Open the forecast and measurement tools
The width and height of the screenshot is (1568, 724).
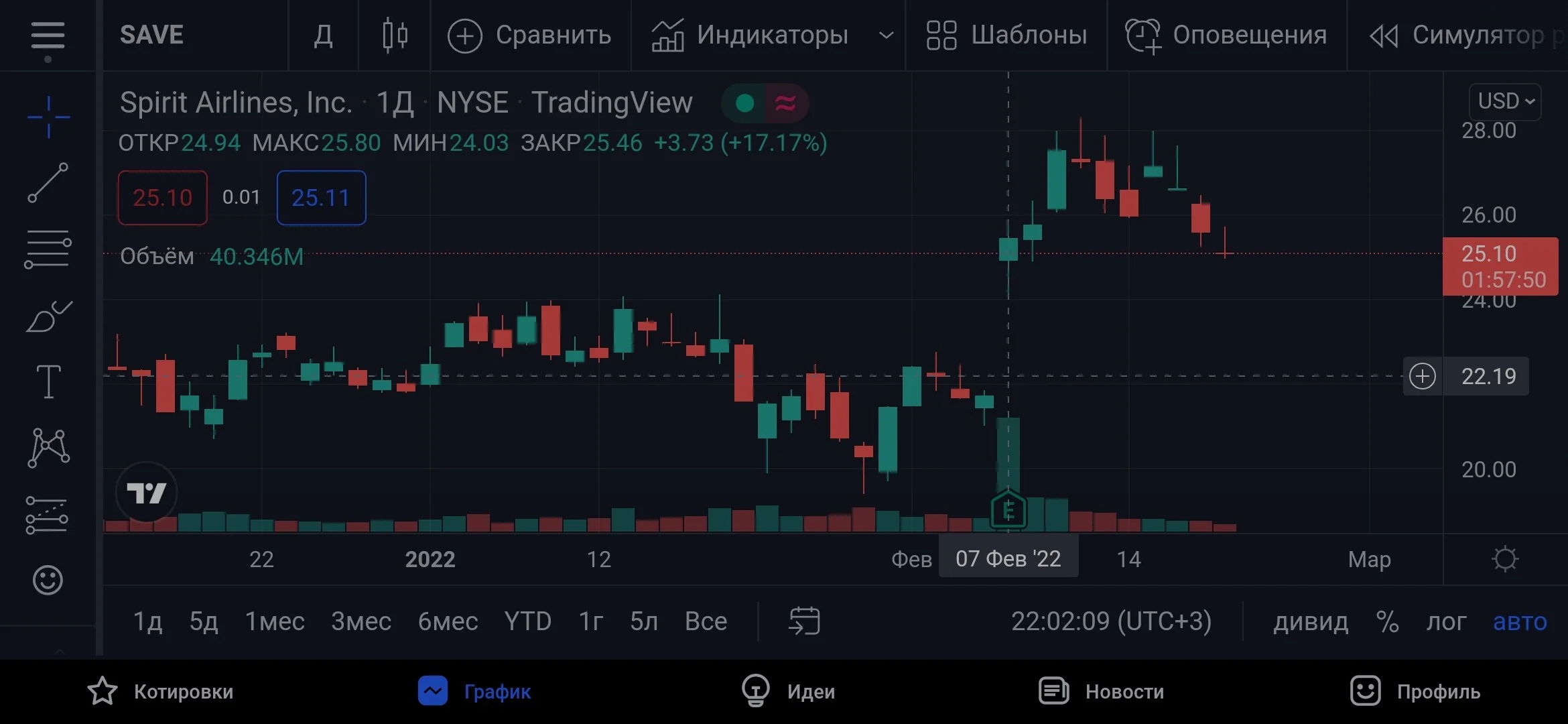point(47,515)
